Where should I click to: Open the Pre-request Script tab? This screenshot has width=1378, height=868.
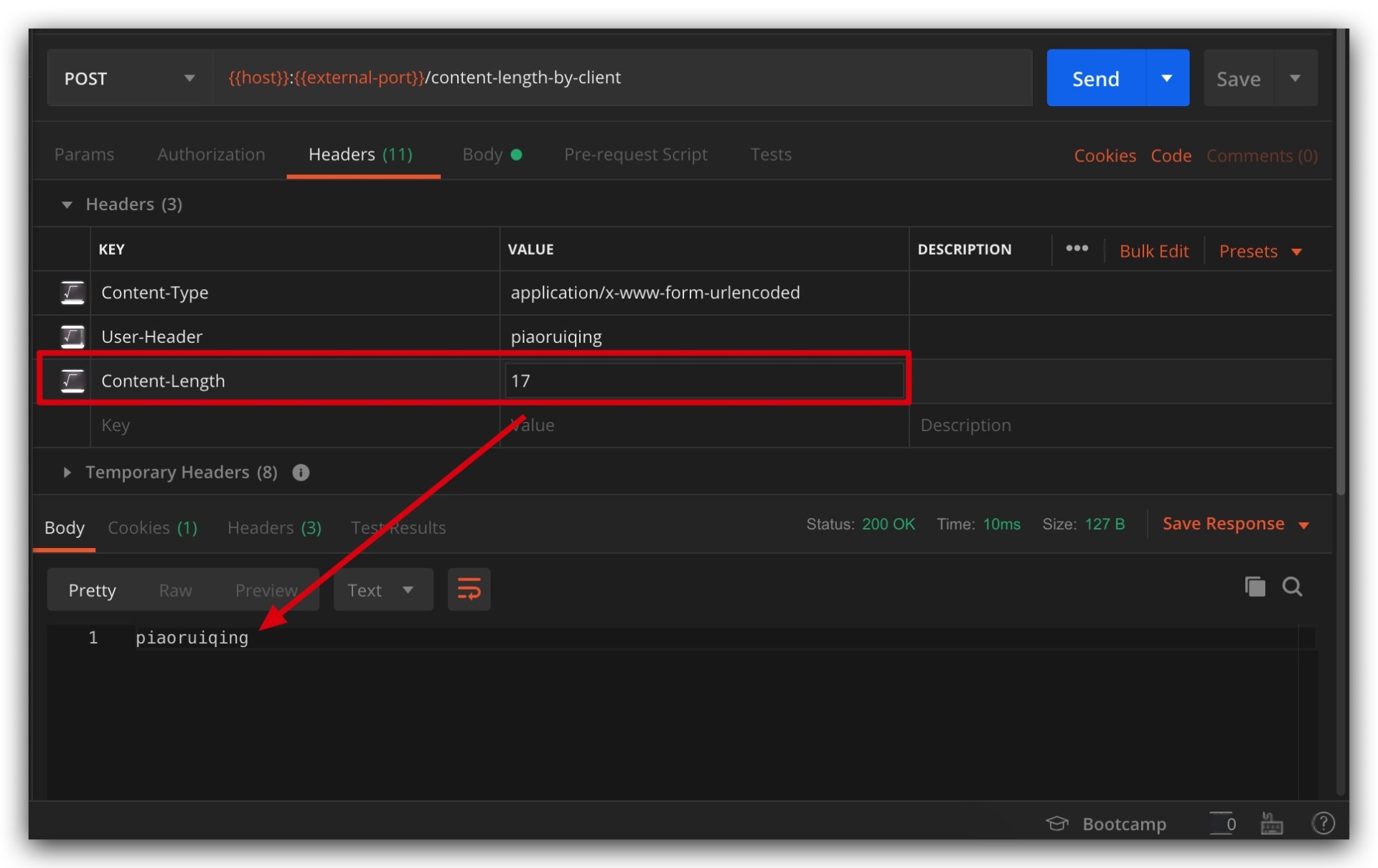click(635, 155)
